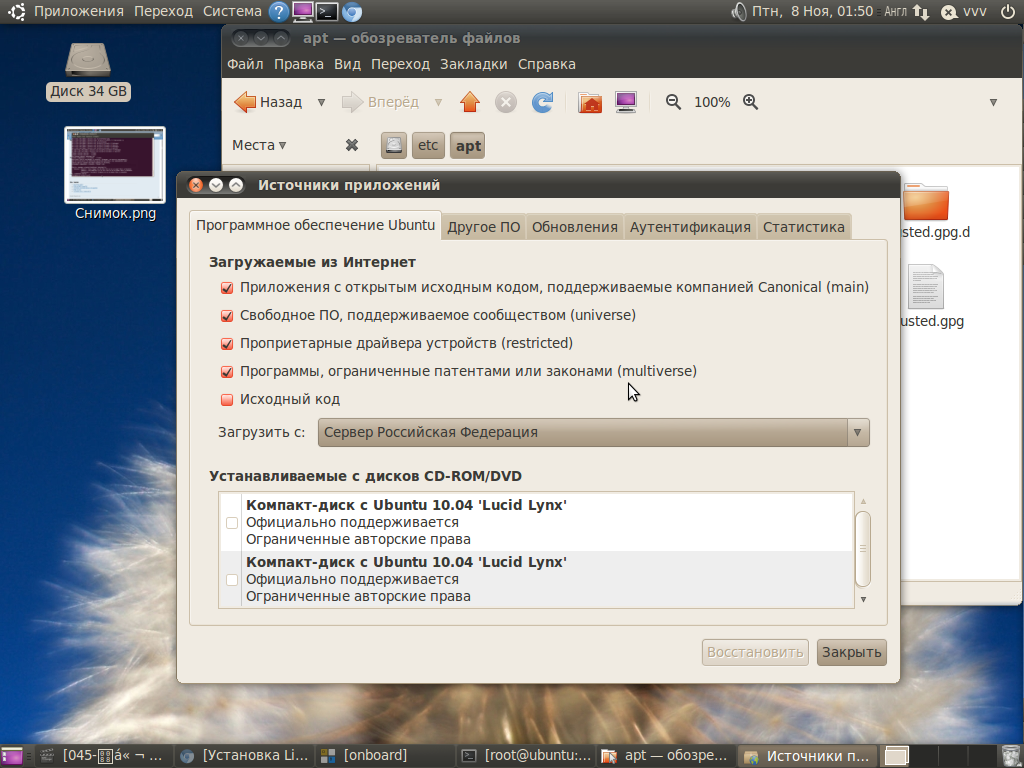
Task: Open the Система menu in top panel
Action: [232, 11]
